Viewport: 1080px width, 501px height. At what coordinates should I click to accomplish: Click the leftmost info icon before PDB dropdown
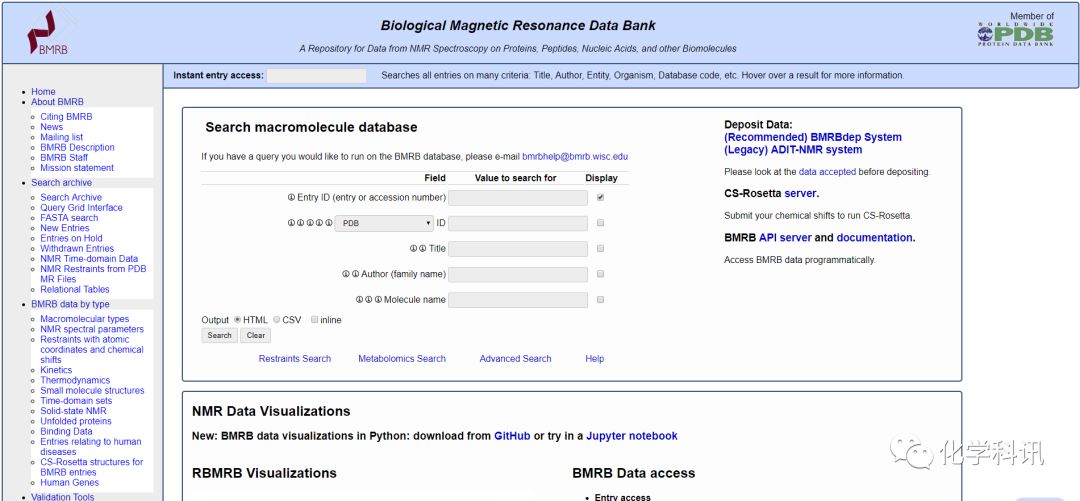click(x=291, y=223)
